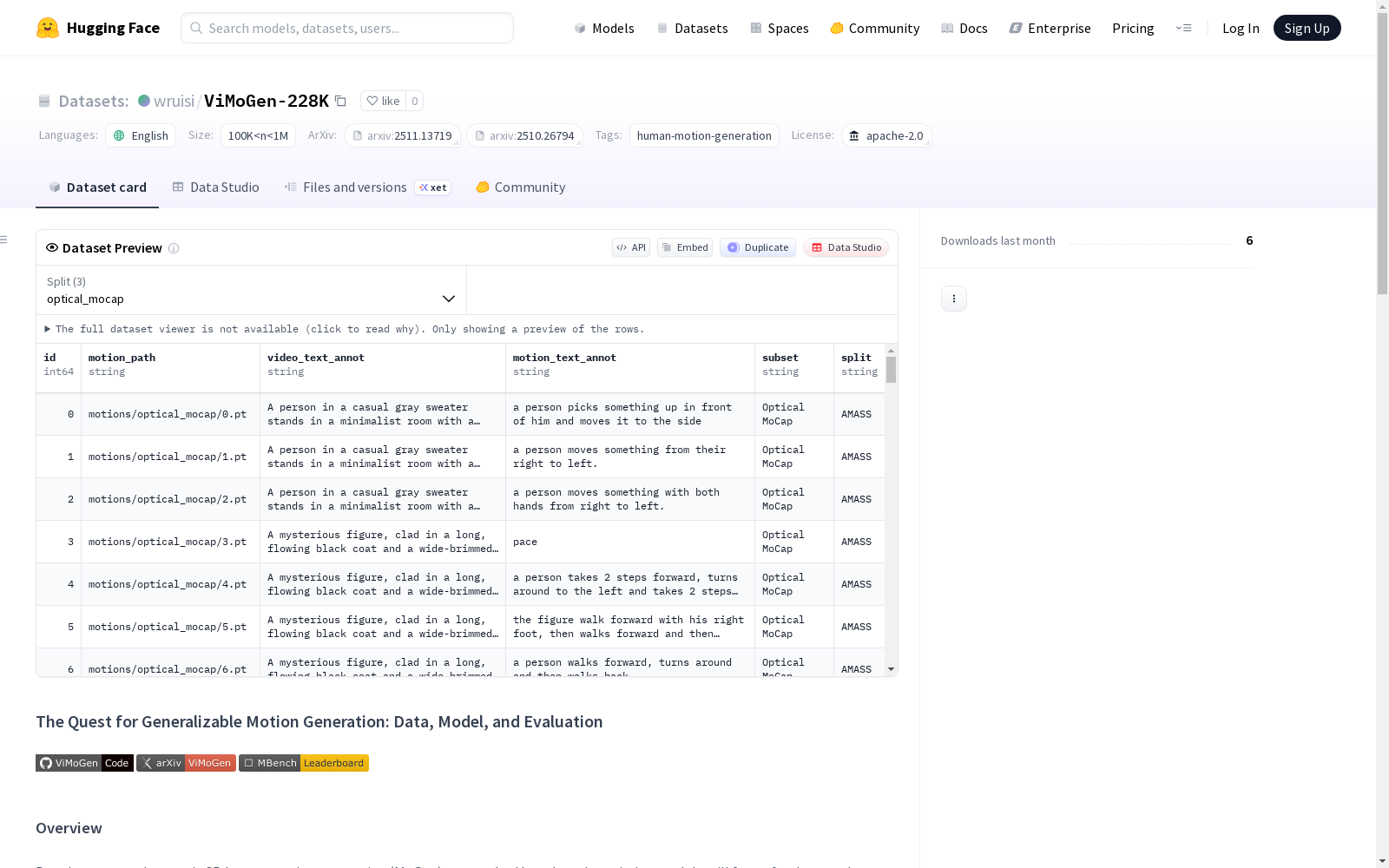Open the dataset Community tab

[520, 187]
